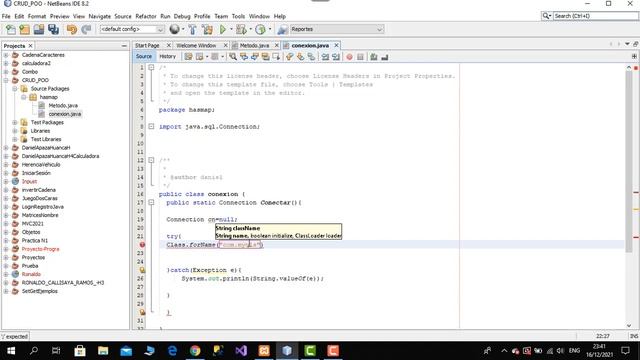Open Windows Start menu
This screenshot has width=640, height=360.
coord(11,351)
